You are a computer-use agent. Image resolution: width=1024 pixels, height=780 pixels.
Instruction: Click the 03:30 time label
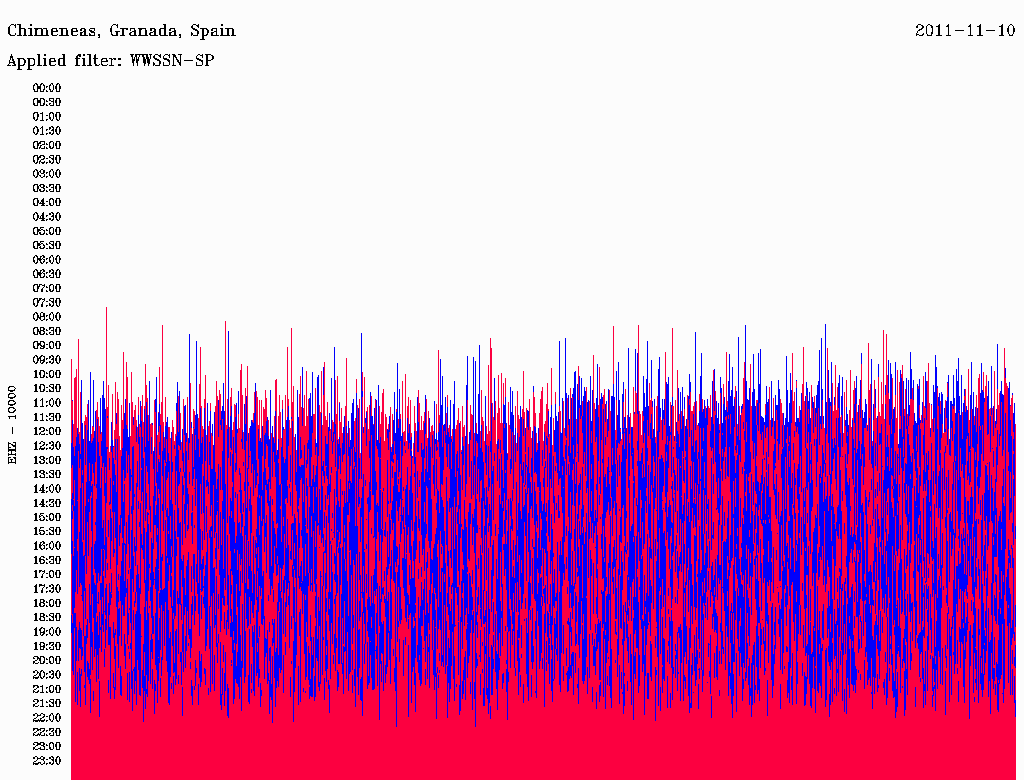pos(47,188)
